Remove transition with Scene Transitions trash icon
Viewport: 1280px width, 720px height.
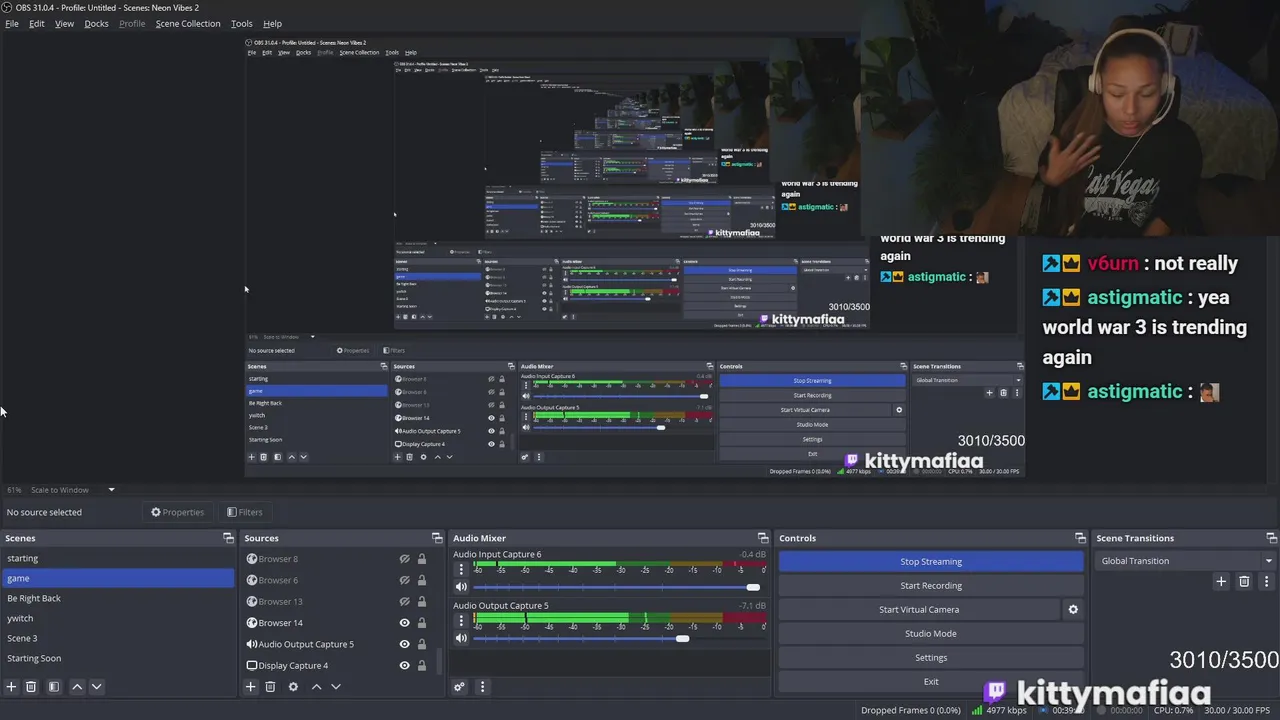1244,581
